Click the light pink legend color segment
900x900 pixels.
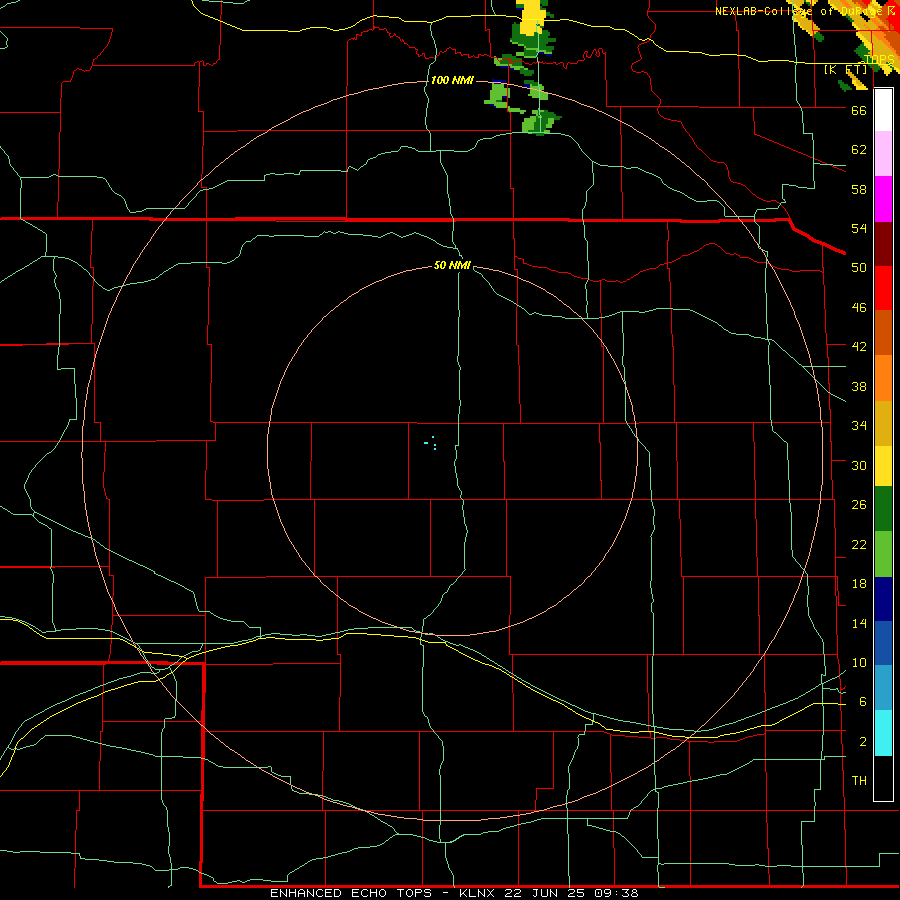point(883,154)
